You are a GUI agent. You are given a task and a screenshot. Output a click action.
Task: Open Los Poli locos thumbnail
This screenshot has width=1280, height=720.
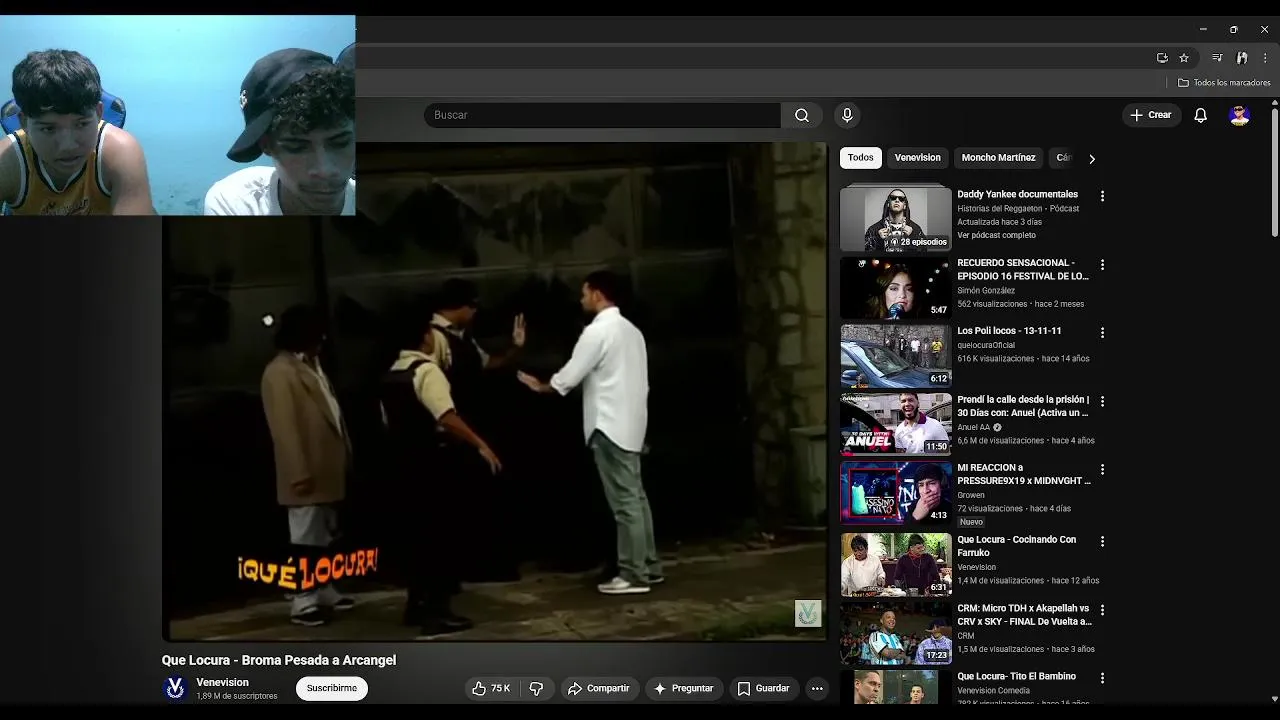tap(896, 355)
